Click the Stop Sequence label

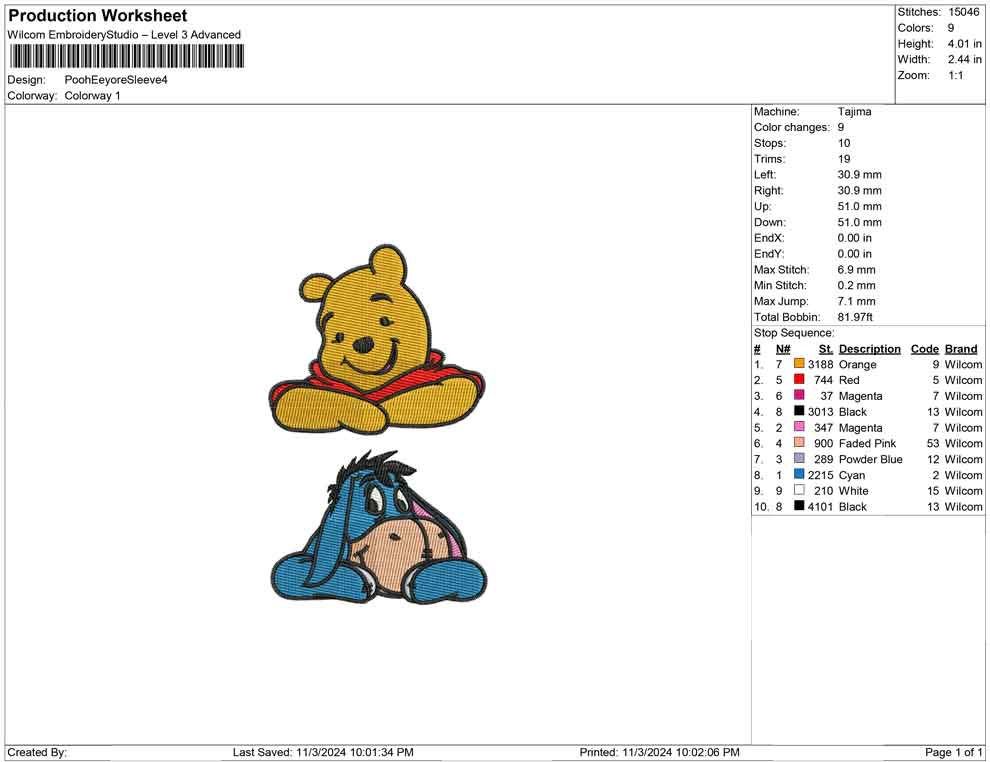(794, 333)
